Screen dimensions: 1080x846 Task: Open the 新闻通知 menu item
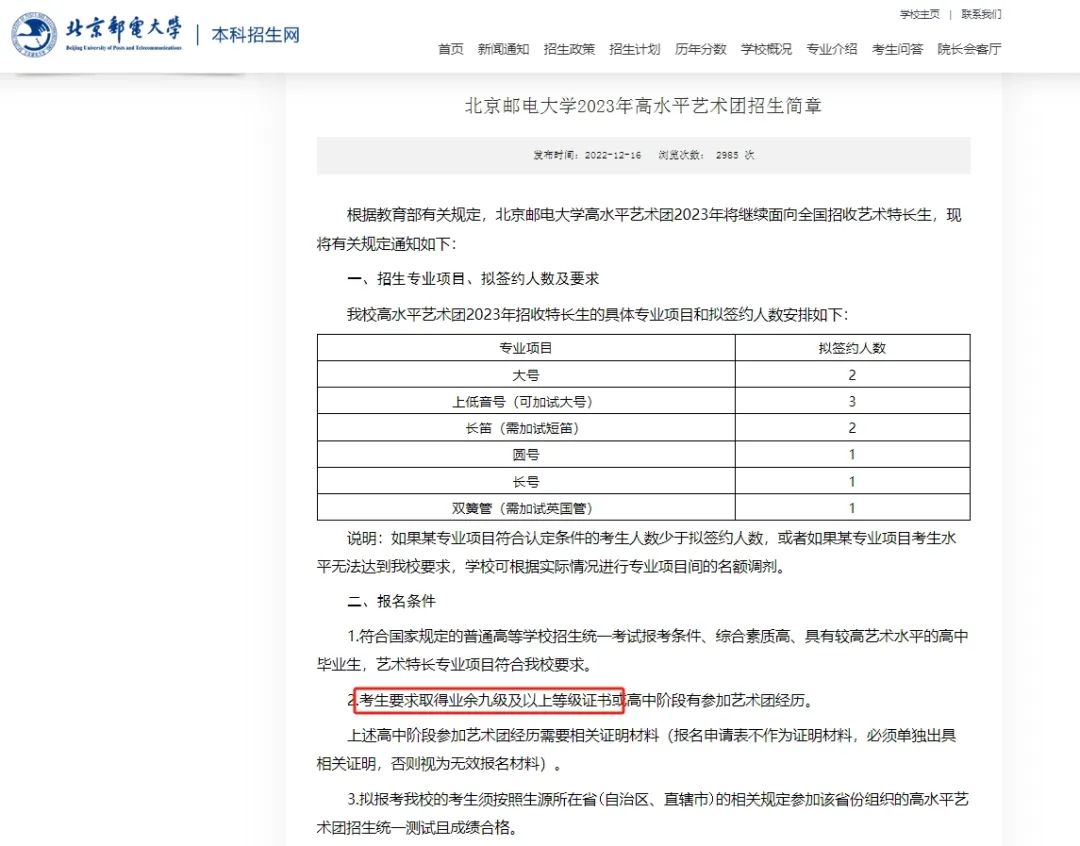(x=503, y=49)
